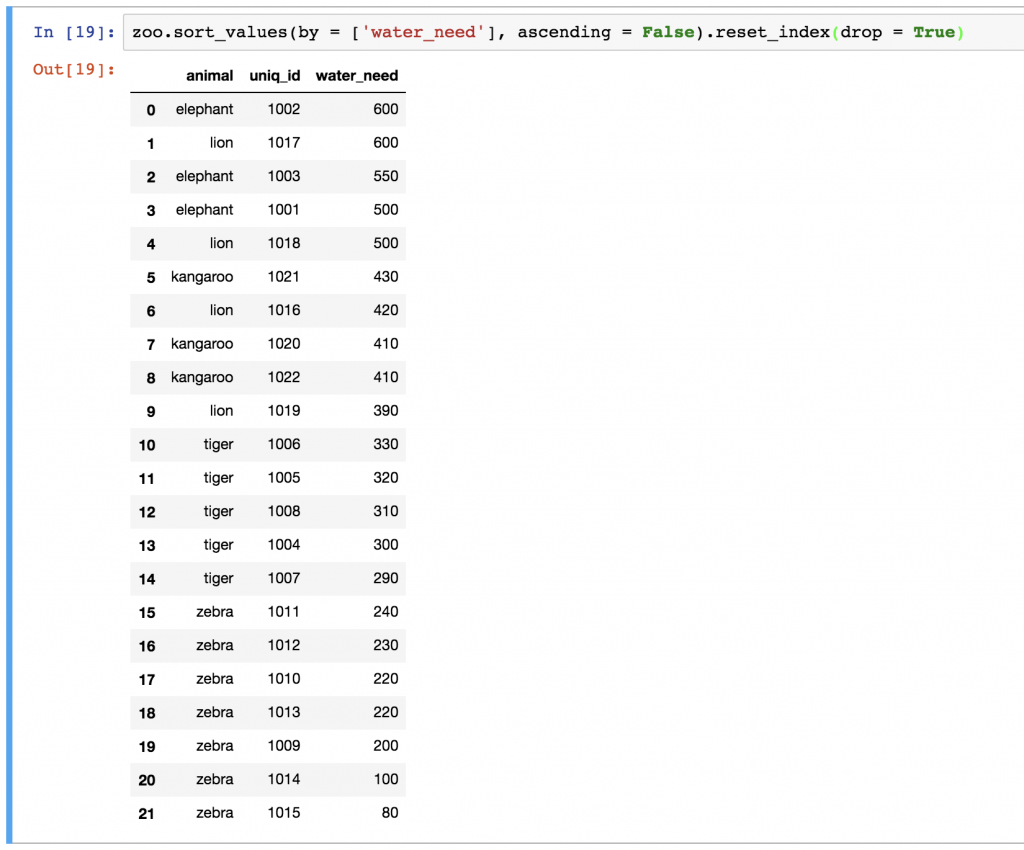
Task: Select the water_need column header
Action: pos(356,76)
